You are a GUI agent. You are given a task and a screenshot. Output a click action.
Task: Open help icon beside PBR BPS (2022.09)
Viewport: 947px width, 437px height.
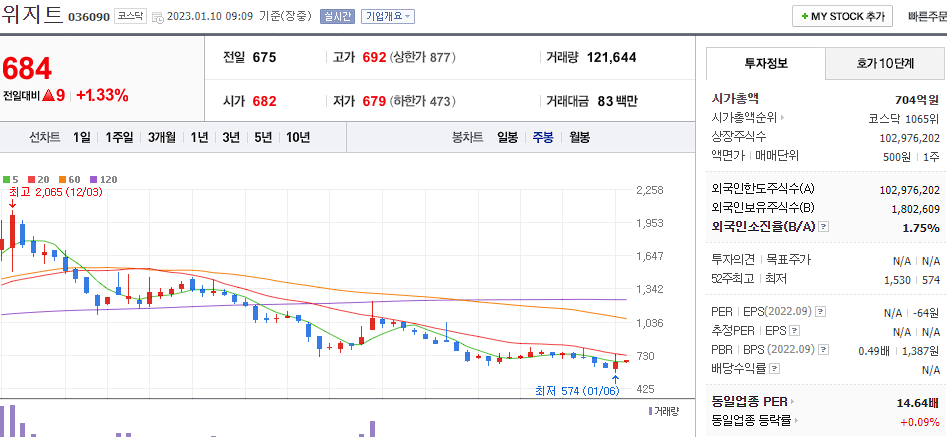click(x=823, y=349)
